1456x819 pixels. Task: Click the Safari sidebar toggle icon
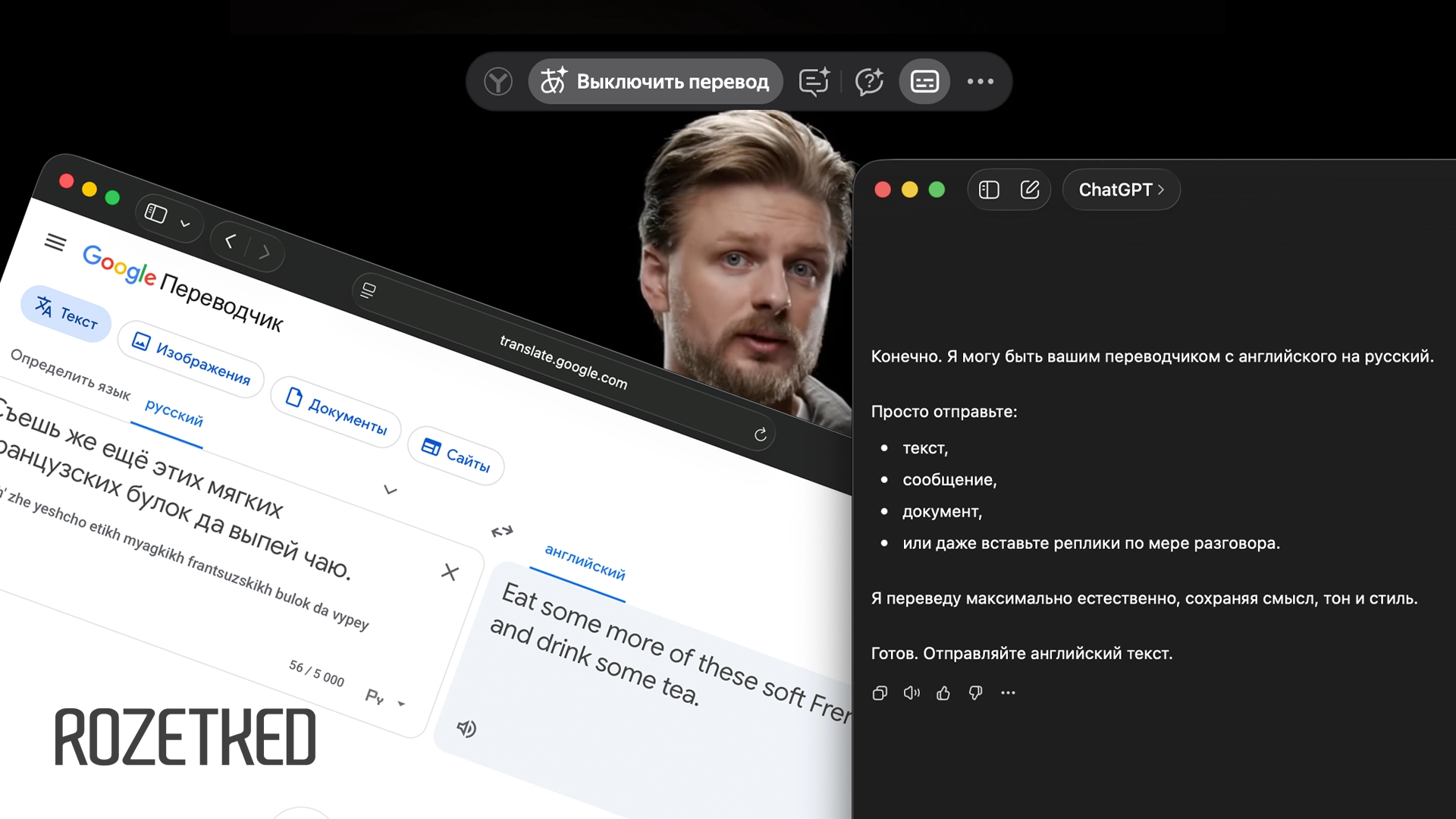[x=155, y=214]
